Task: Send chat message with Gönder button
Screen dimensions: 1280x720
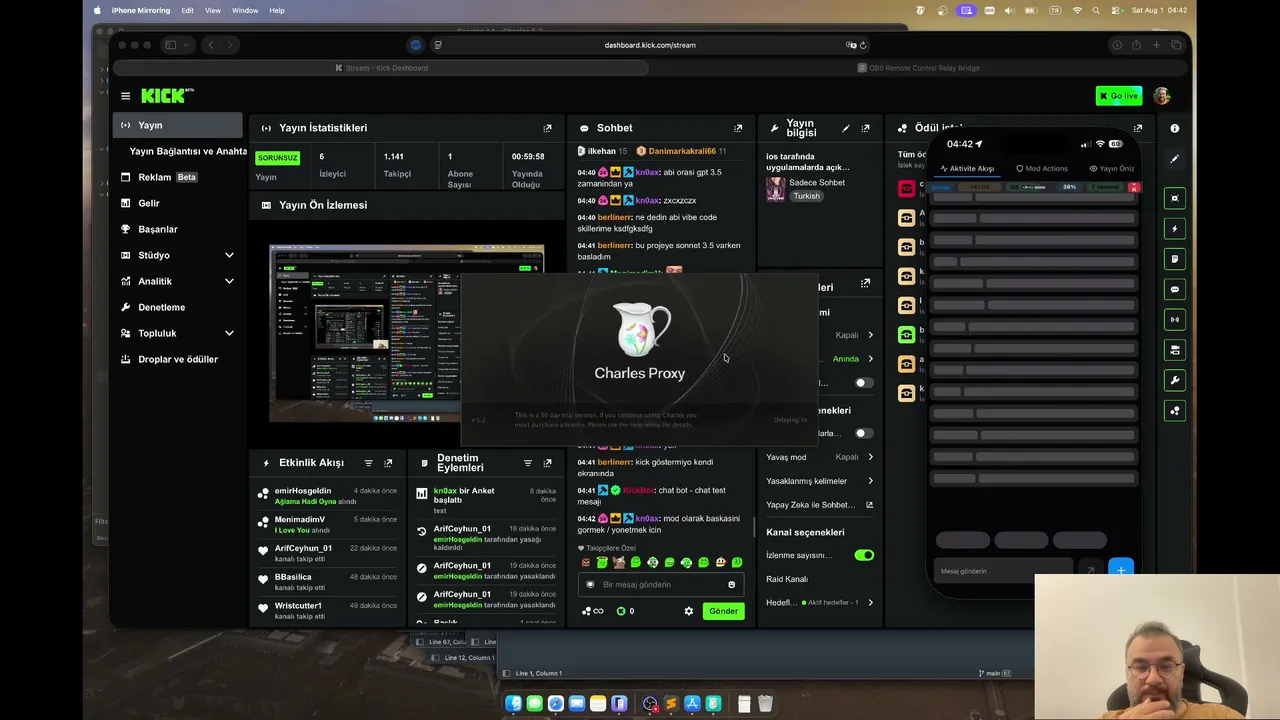Action: tap(723, 611)
